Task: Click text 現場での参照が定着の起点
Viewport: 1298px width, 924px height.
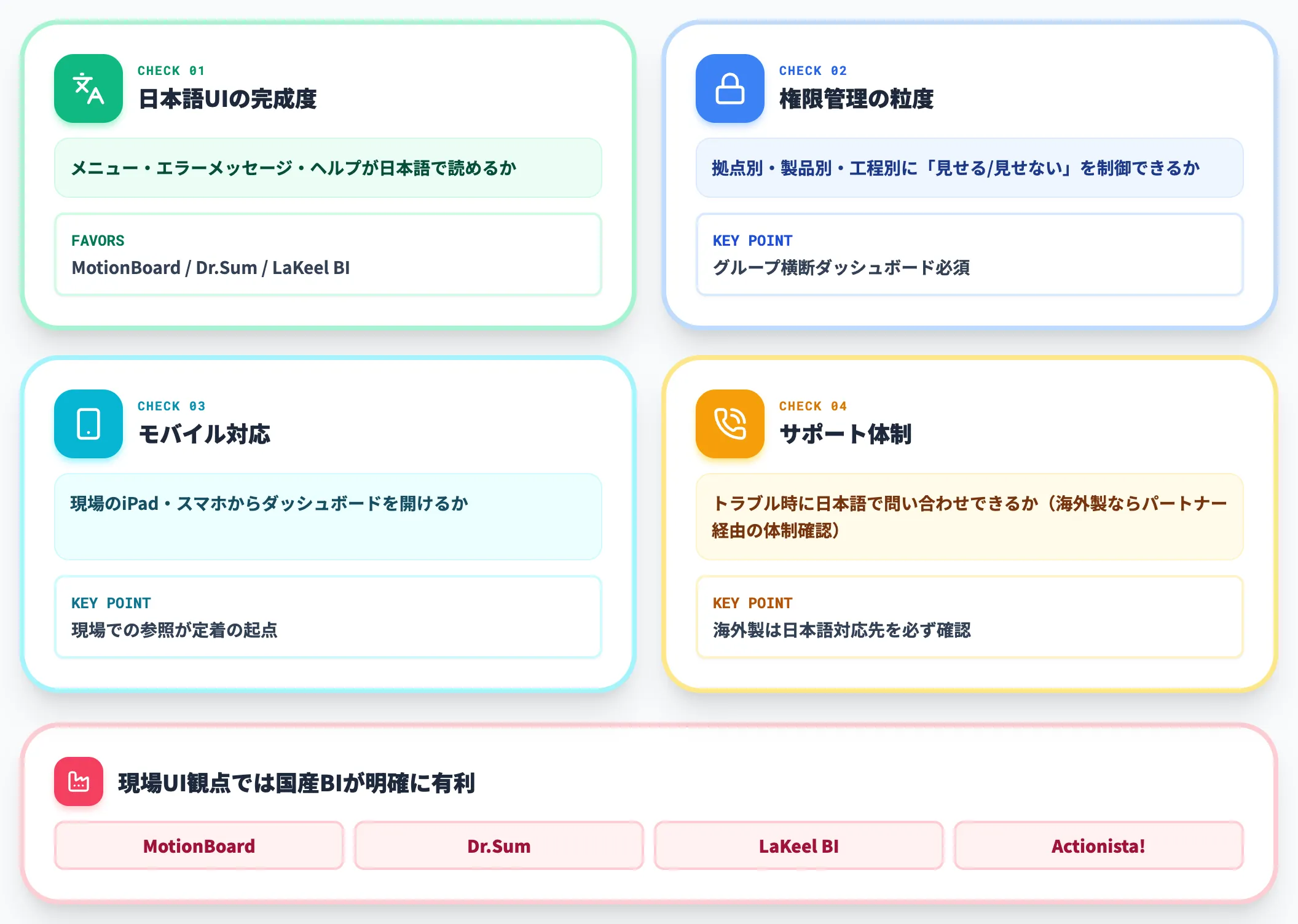Action: (x=175, y=630)
